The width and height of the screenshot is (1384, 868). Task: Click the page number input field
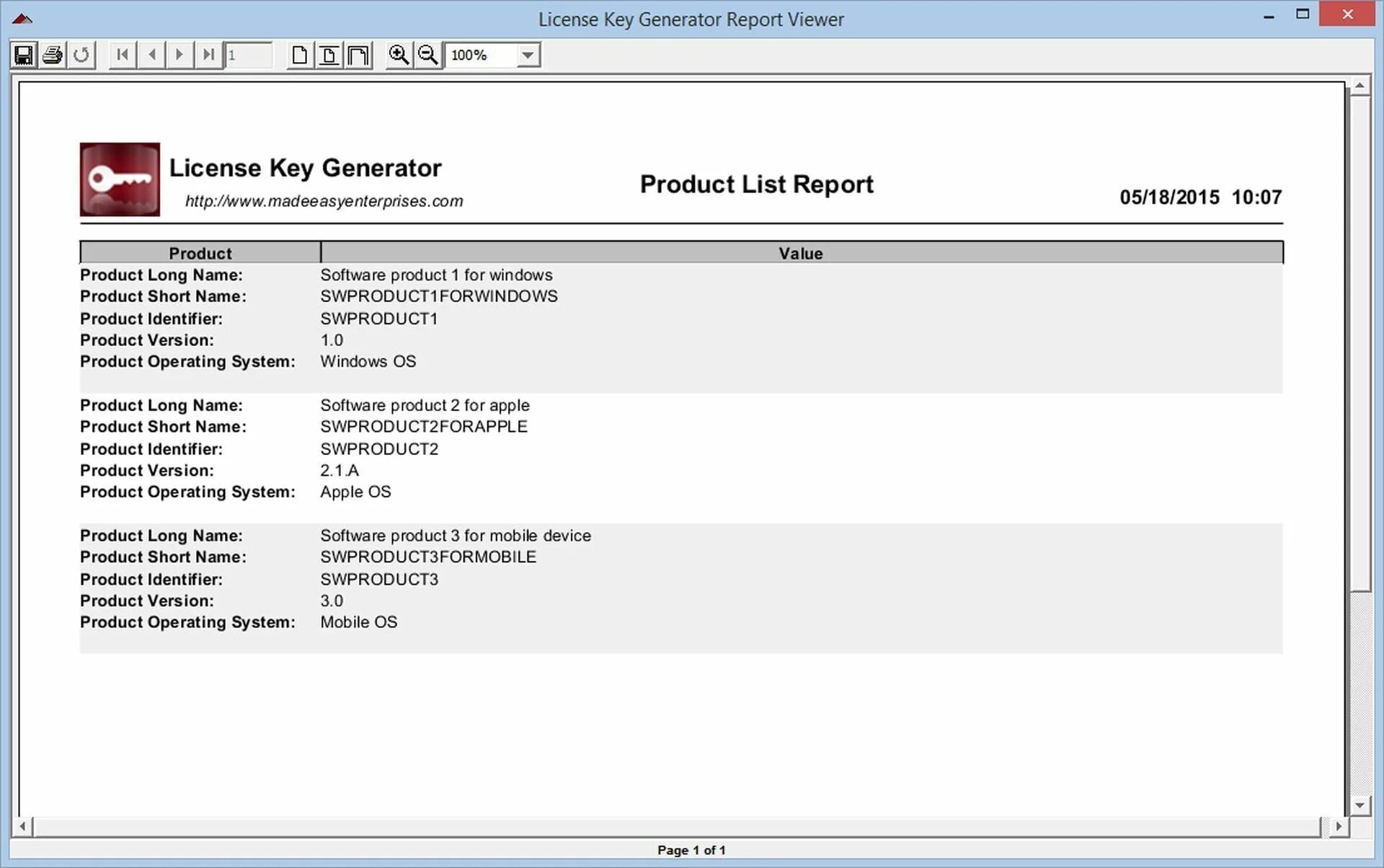click(x=249, y=55)
